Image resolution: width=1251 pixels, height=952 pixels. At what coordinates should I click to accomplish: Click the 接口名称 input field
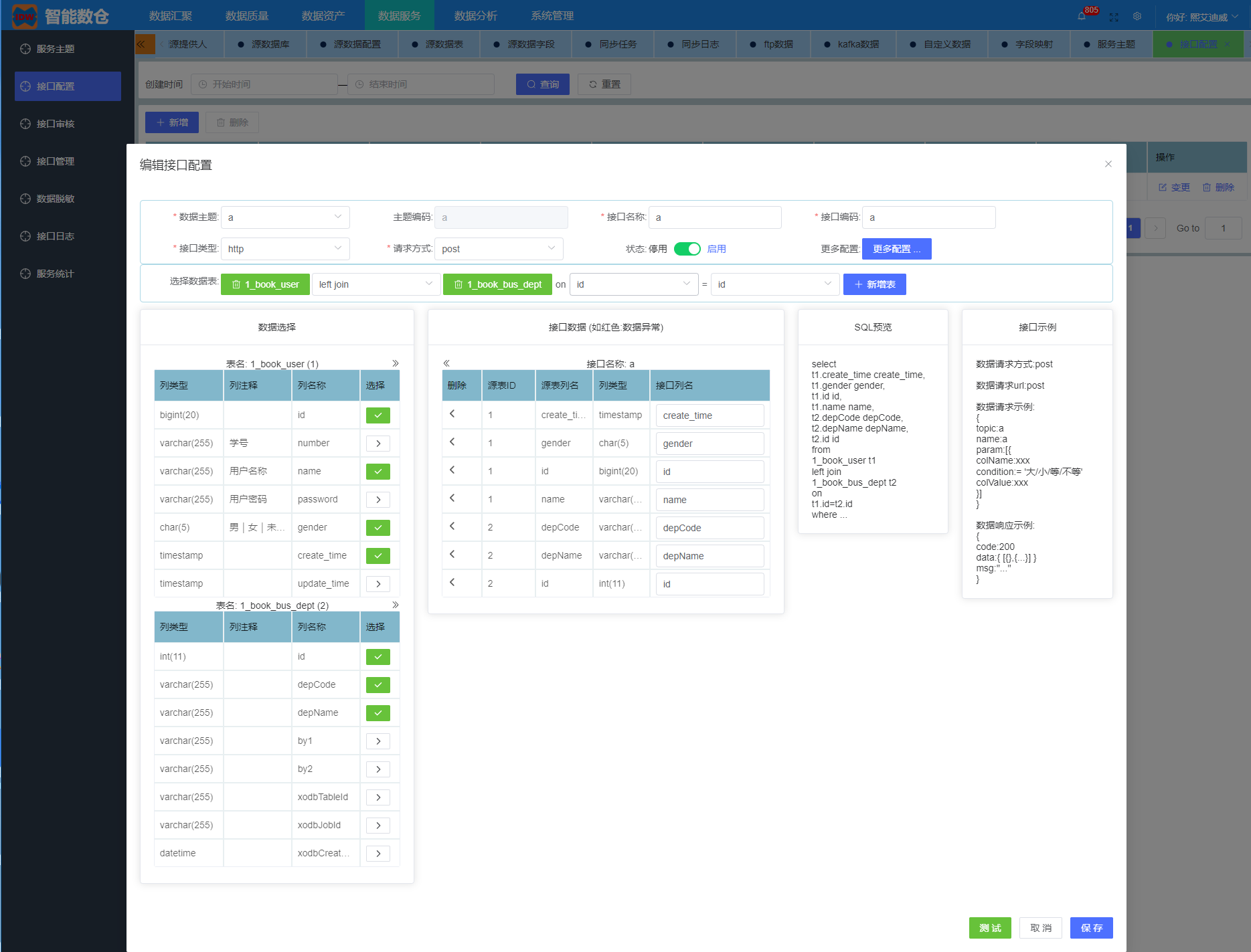point(715,217)
